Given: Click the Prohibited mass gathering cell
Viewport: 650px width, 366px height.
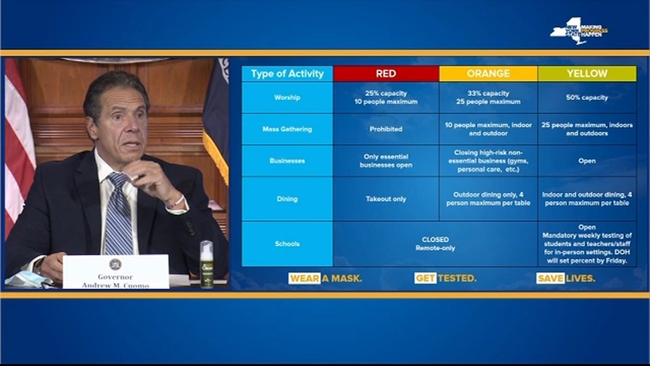Looking at the screenshot, I should (x=386, y=129).
